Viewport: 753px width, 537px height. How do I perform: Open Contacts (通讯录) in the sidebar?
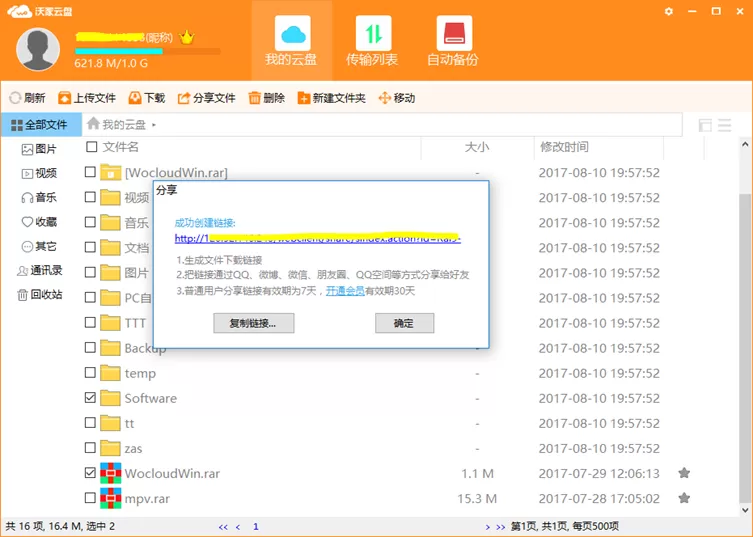tap(39, 270)
